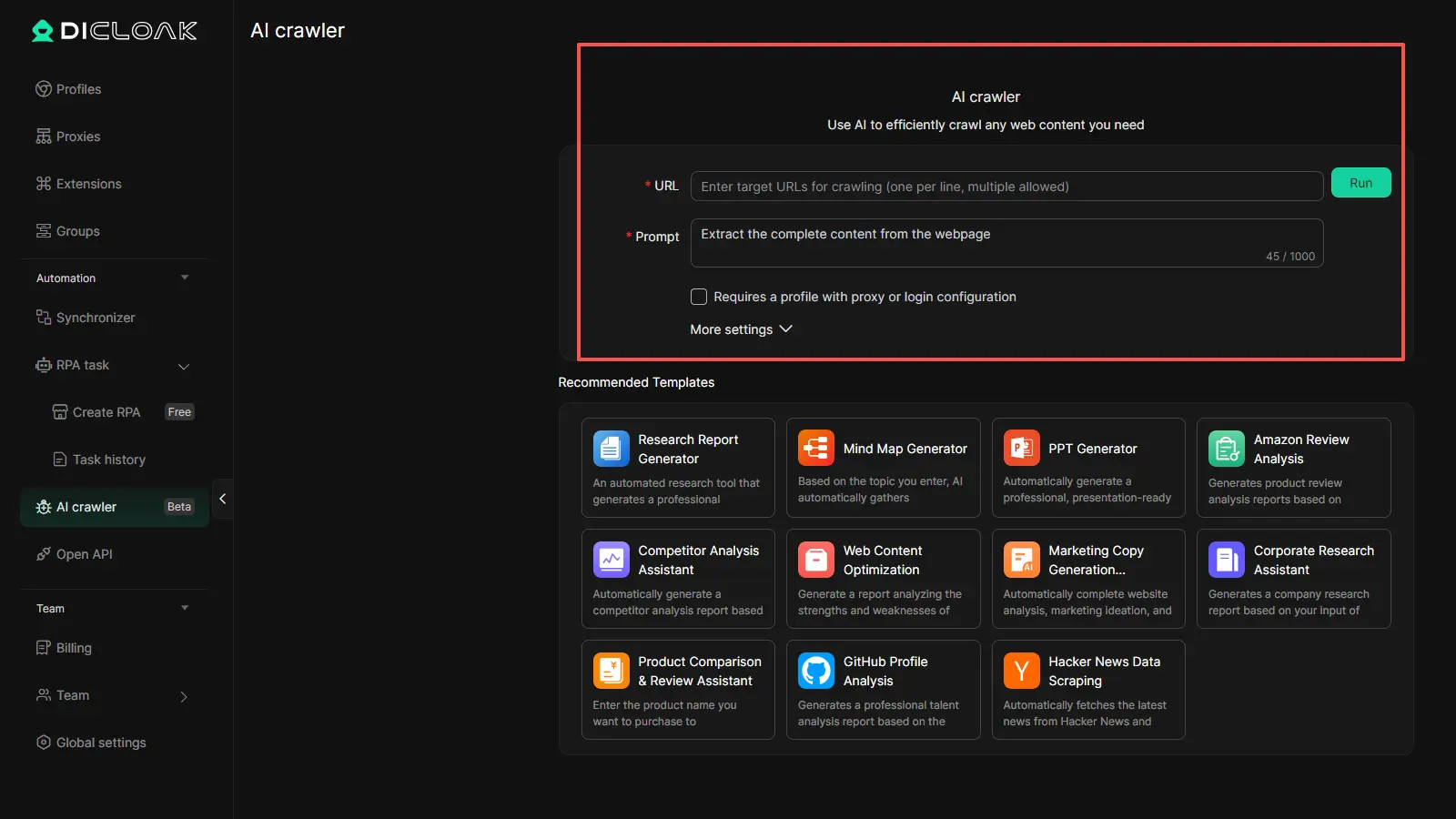The width and height of the screenshot is (1456, 819).
Task: Focus the target URL input field
Action: coord(1006,187)
